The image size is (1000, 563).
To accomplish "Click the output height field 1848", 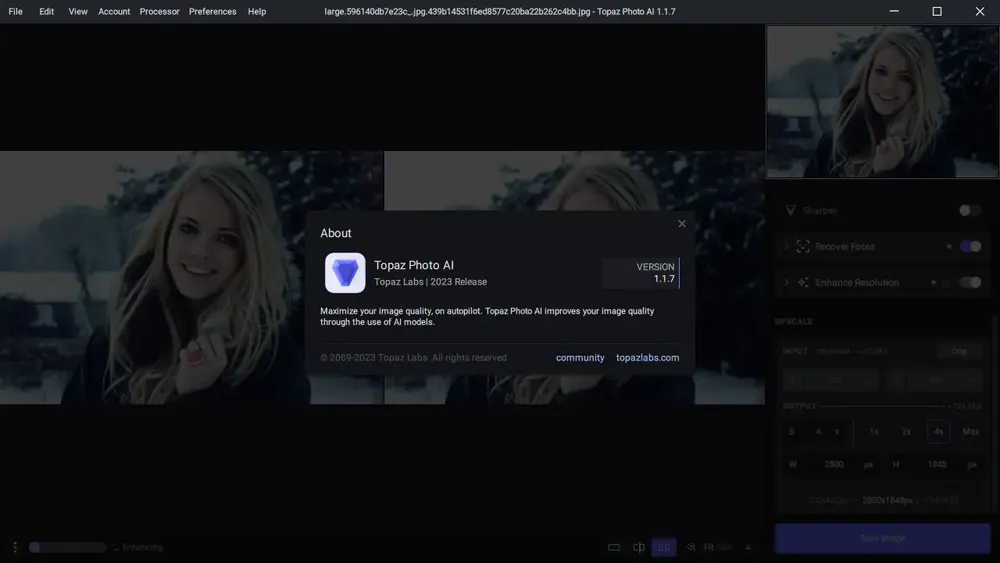I will [x=937, y=464].
